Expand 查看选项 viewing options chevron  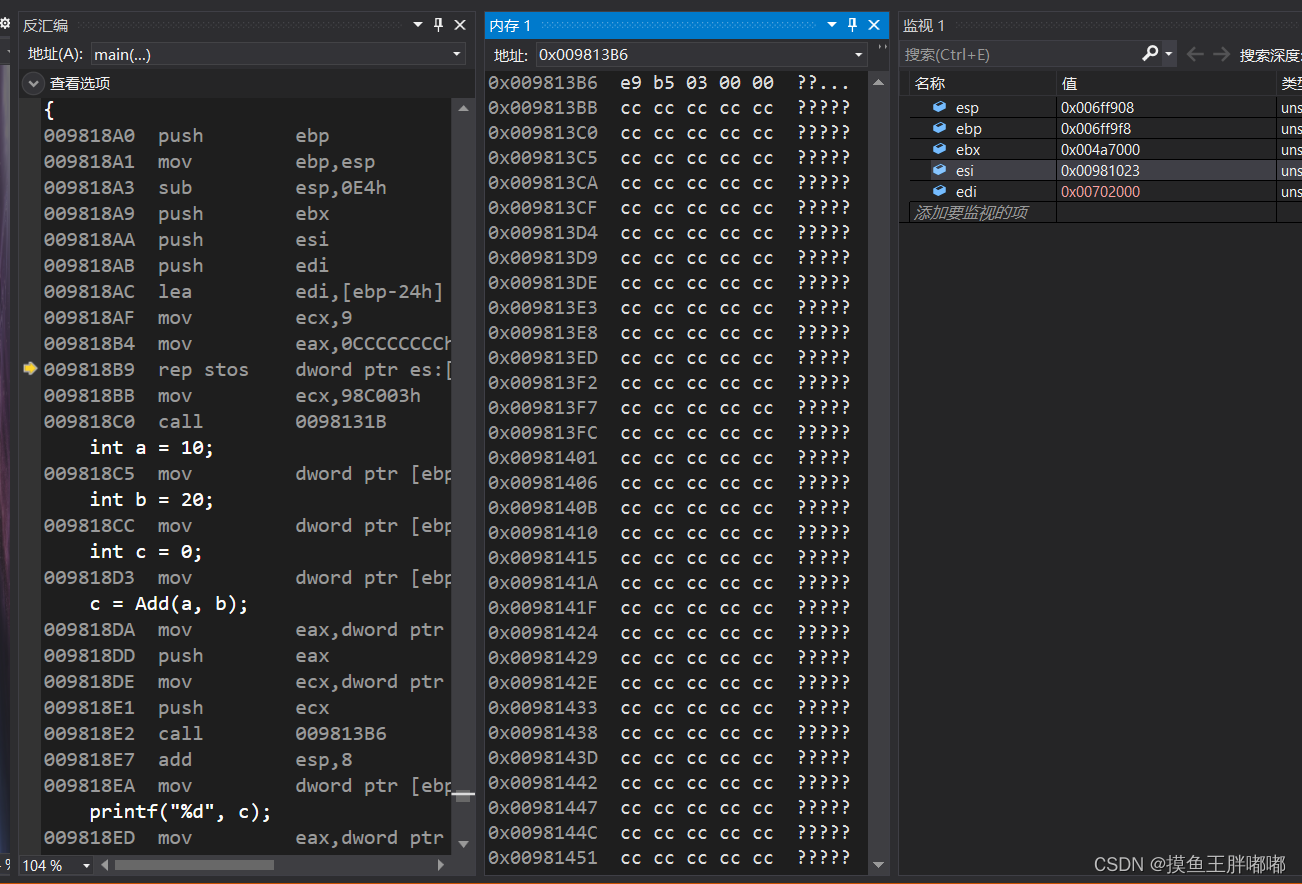tap(34, 83)
